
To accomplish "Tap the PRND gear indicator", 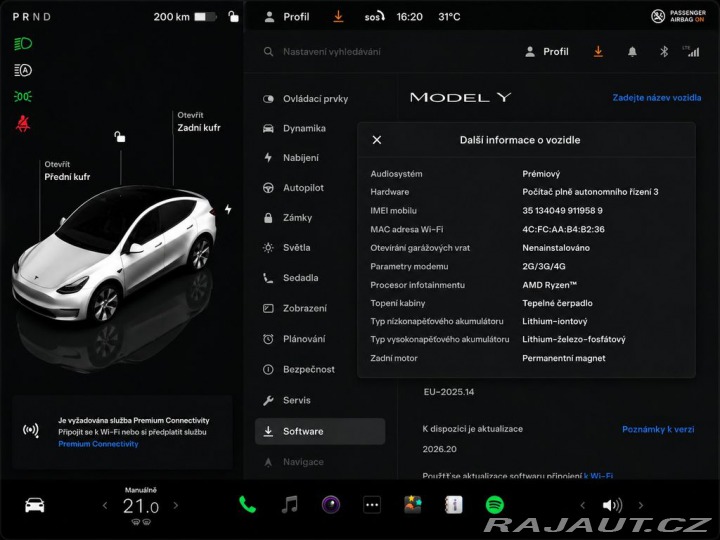I will [x=32, y=17].
